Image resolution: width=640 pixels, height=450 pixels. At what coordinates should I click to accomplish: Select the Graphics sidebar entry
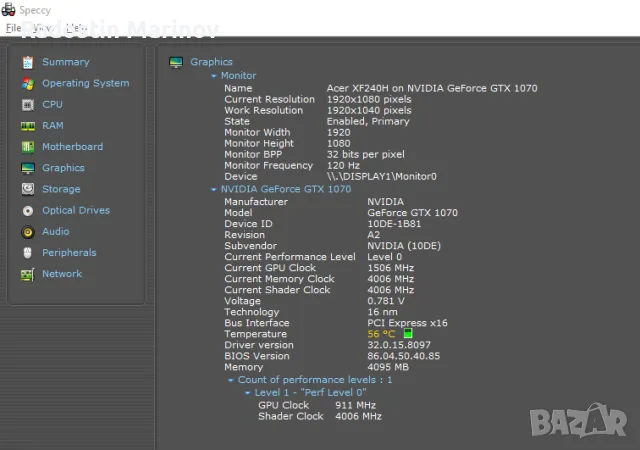coord(63,168)
